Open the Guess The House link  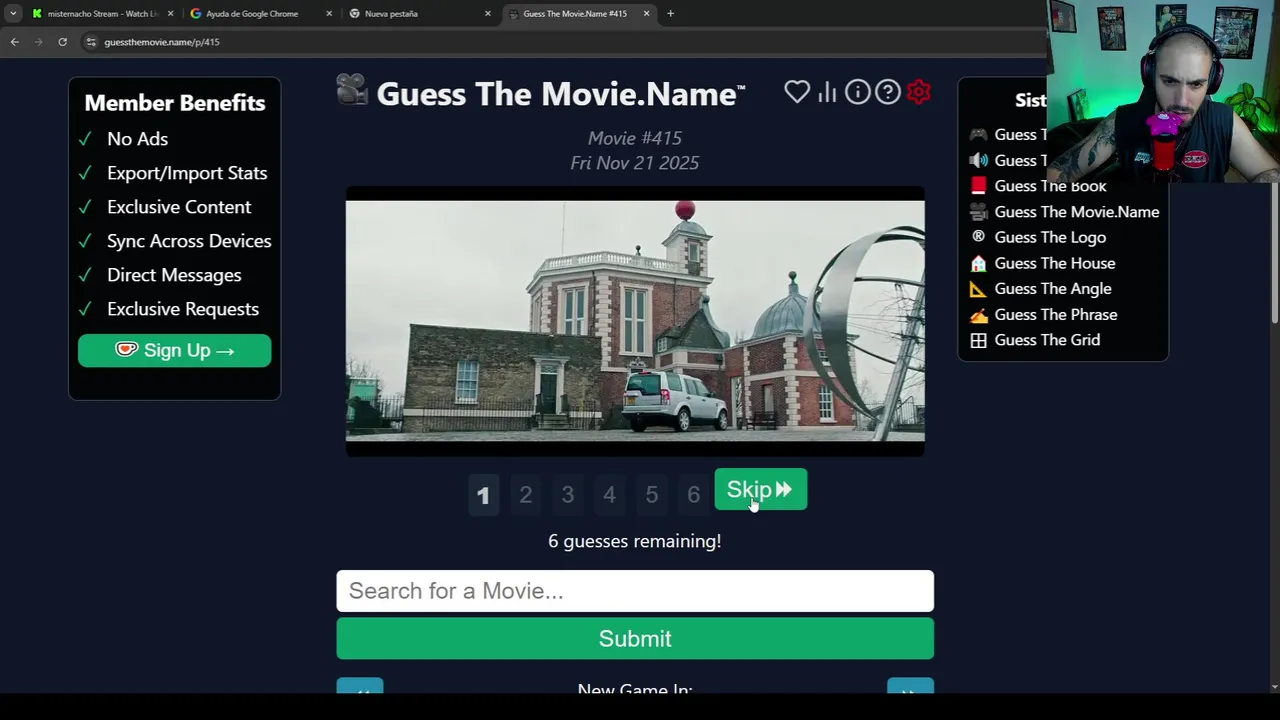[x=1055, y=263]
